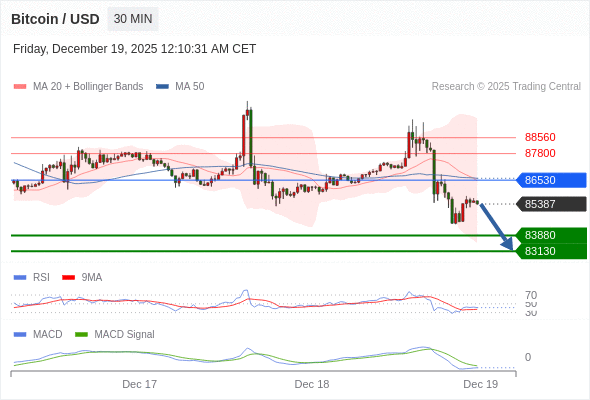Screen dimensions: 590x400
Task: Click the Bitcoin / USD title
Action: [55, 19]
